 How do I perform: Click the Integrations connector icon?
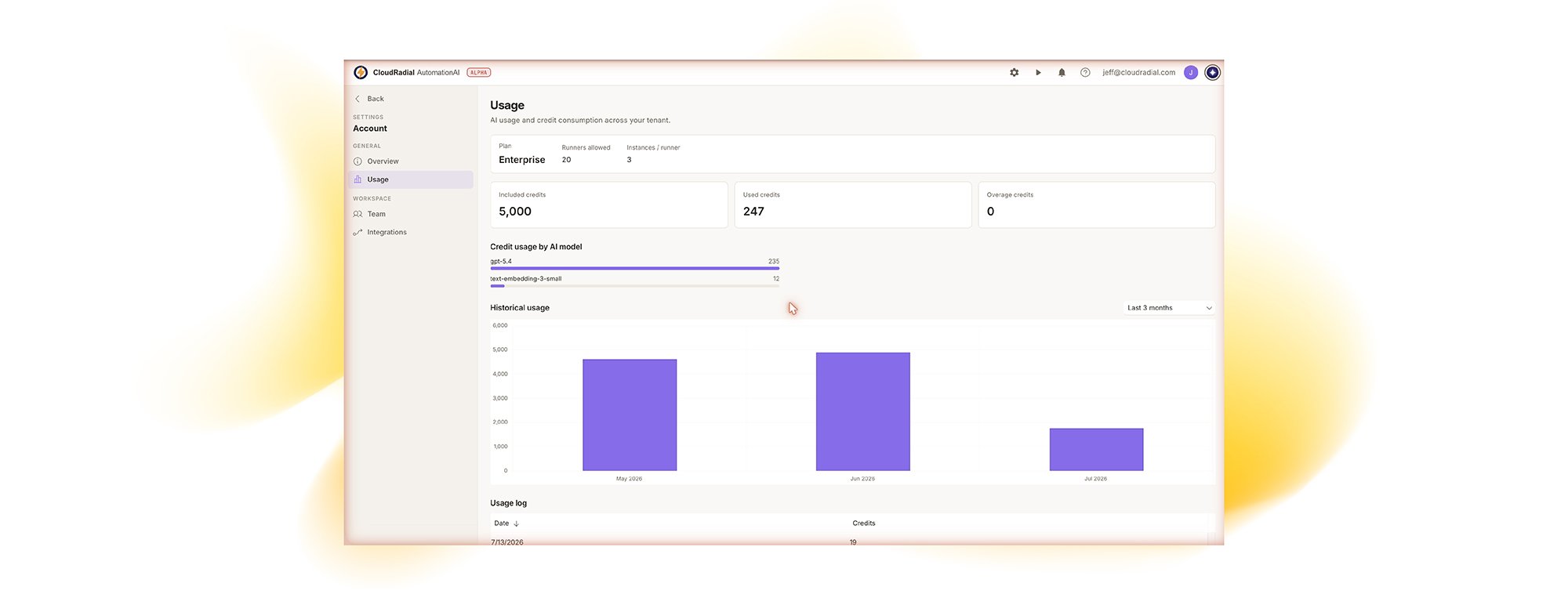click(x=358, y=232)
